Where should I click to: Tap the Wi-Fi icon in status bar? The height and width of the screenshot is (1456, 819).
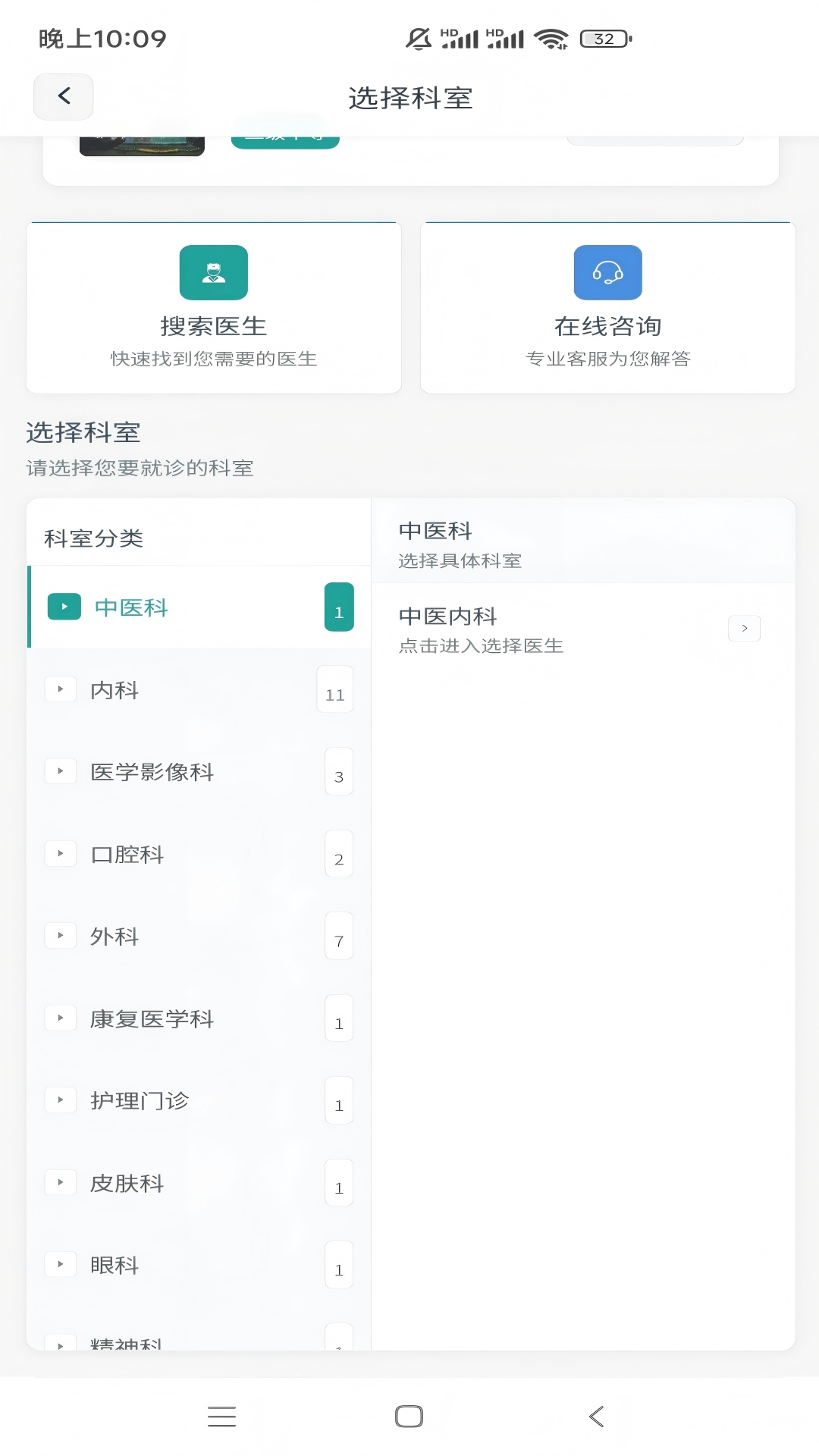coord(551,39)
